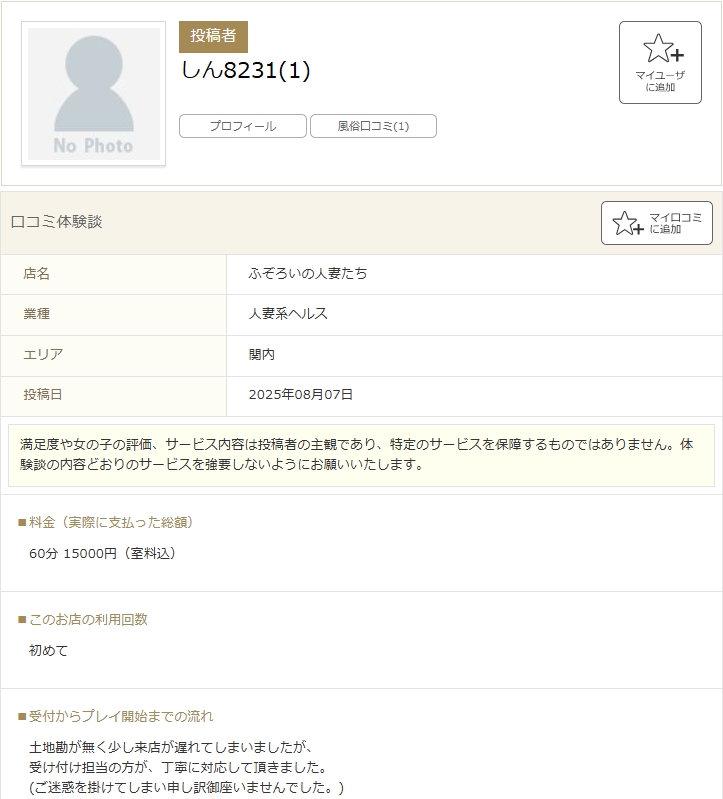The width and height of the screenshot is (723, 799).
Task: Click the yellow disclaimer notice text
Action: pyautogui.click(x=361, y=455)
